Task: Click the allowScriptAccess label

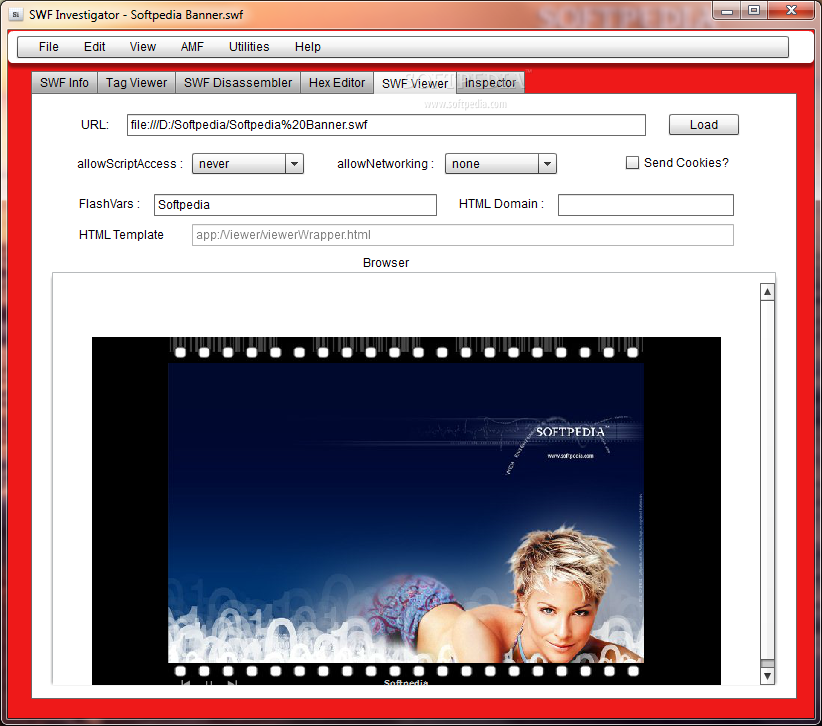Action: 130,164
